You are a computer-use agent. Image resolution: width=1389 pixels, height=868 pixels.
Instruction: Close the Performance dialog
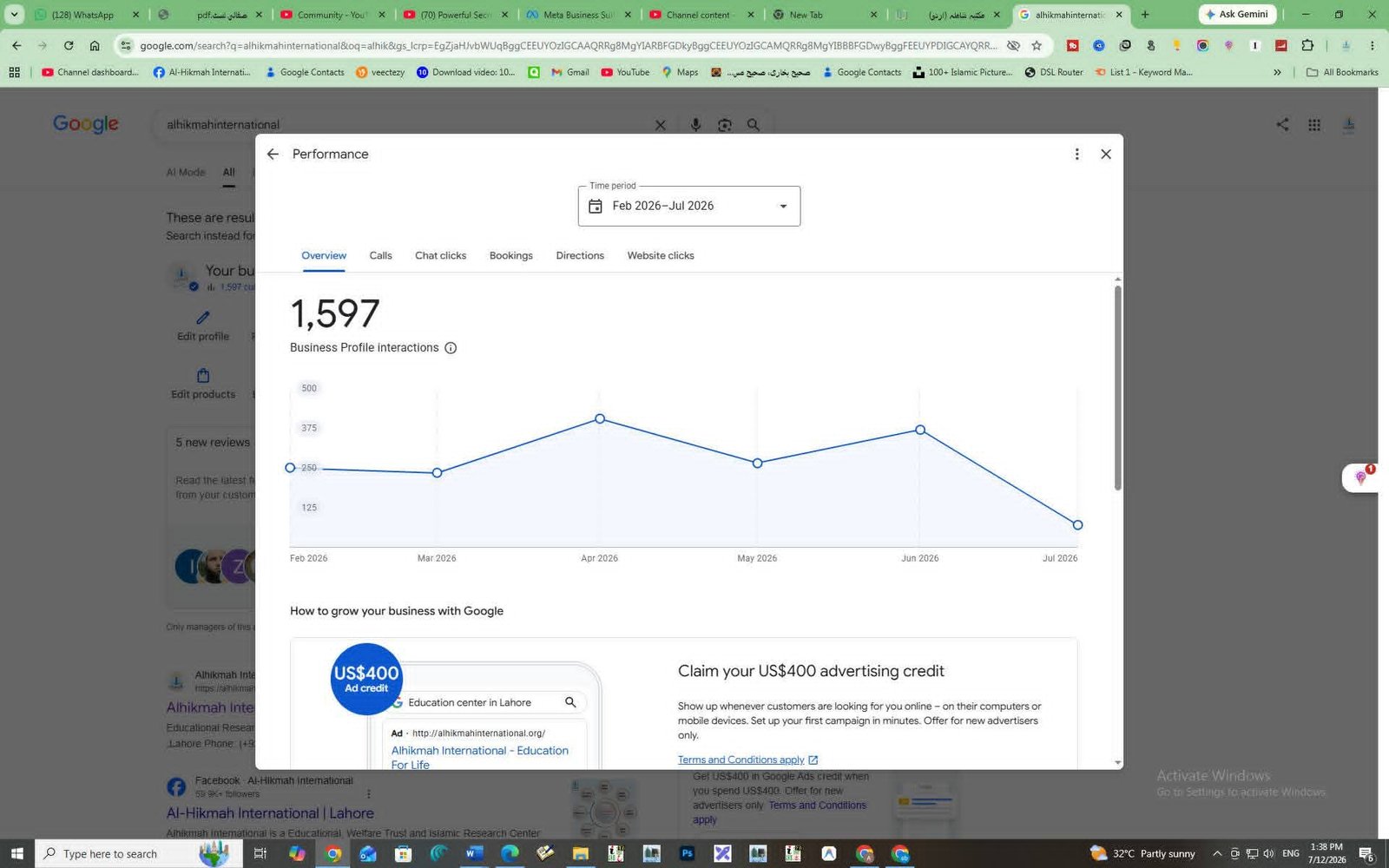point(1106,154)
